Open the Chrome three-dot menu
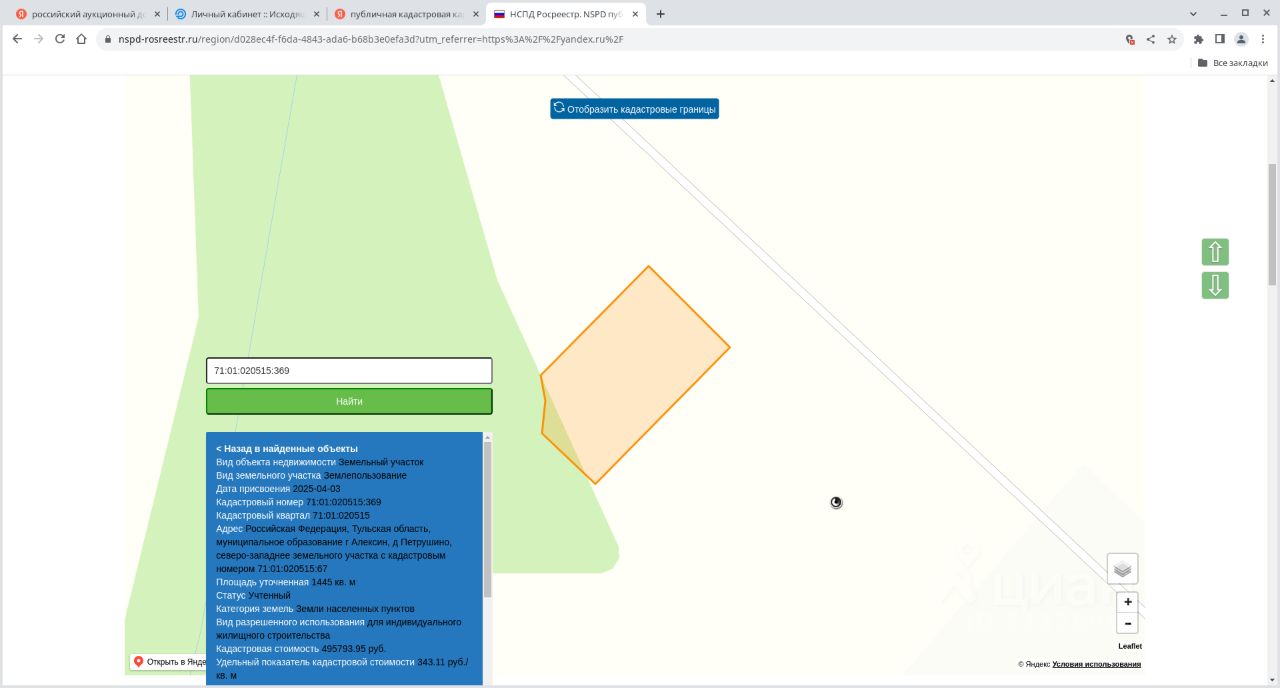The image size is (1280, 688). [x=1262, y=39]
